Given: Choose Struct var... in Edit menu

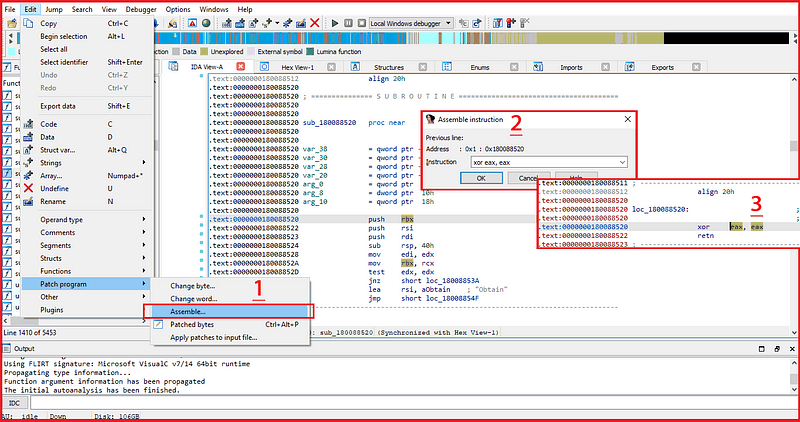Looking at the screenshot, I should [x=87, y=150].
